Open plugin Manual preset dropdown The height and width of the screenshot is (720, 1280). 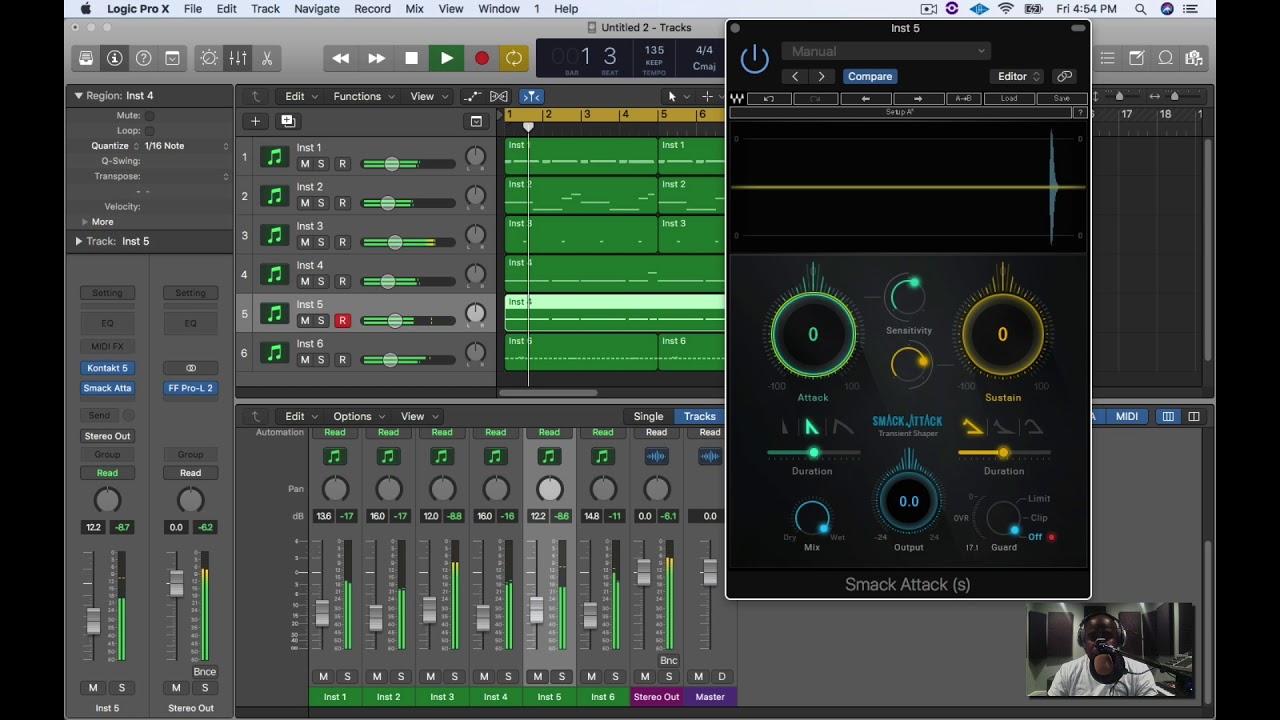tap(885, 51)
